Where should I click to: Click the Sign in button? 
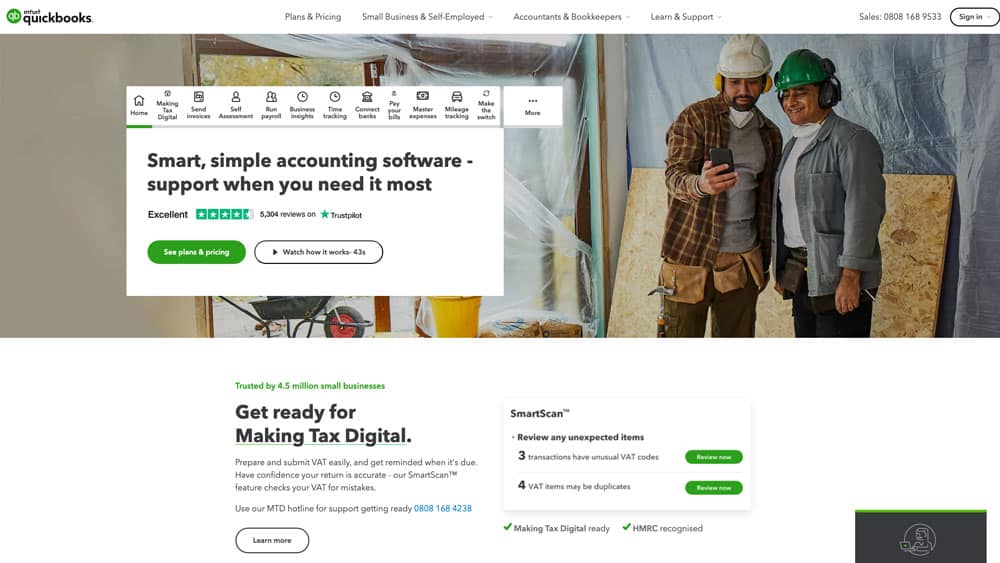(x=974, y=17)
